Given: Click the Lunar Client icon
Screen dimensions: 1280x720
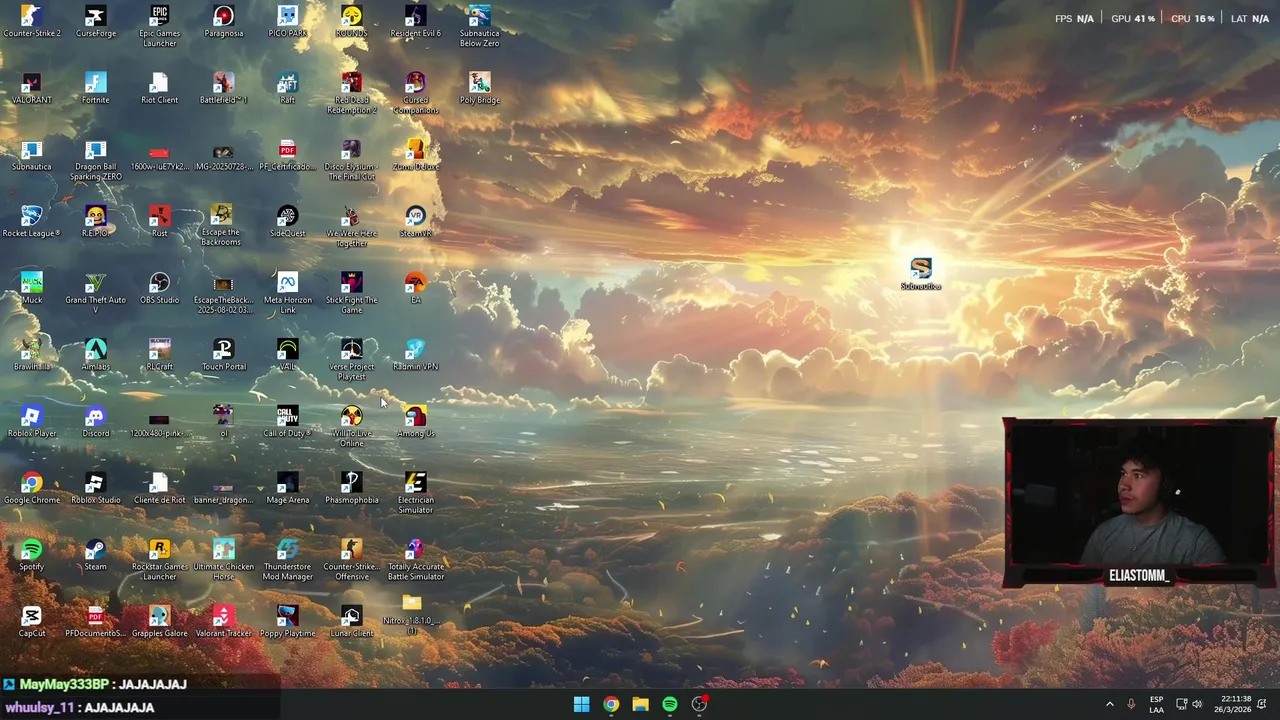Looking at the screenshot, I should (351, 622).
